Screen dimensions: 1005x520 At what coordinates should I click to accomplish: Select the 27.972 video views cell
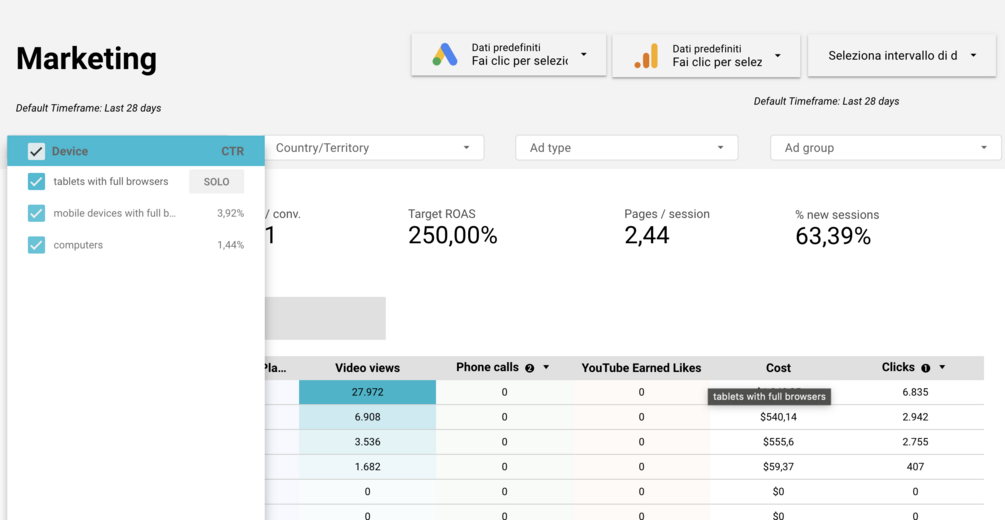(x=367, y=392)
